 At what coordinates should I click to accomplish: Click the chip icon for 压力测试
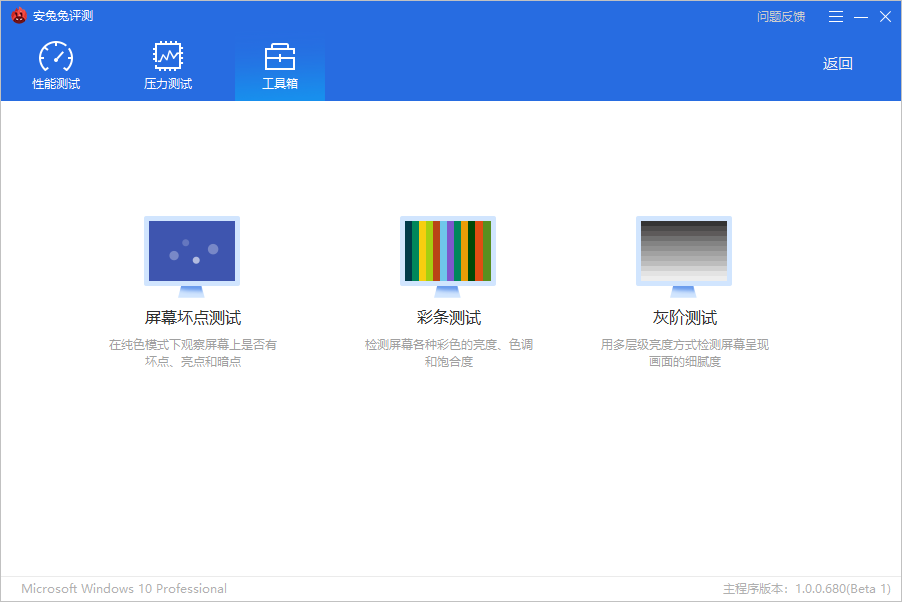click(x=168, y=57)
